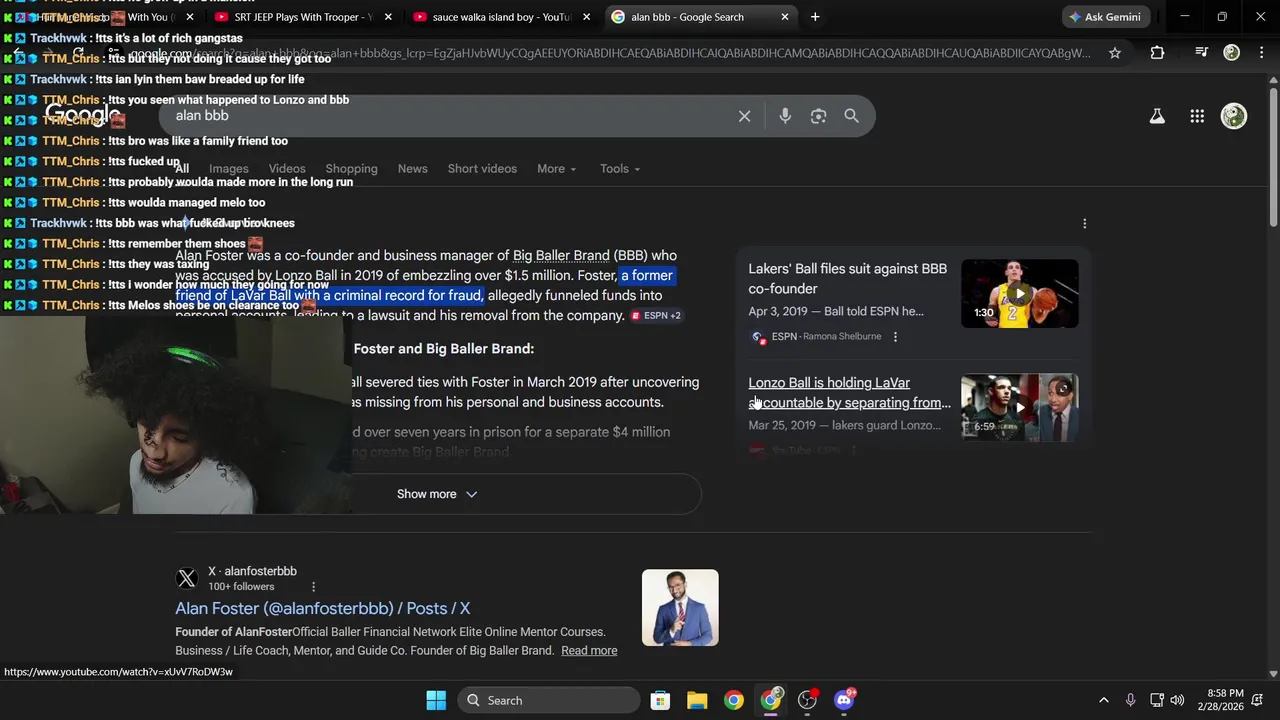Bookmark this page with the star
1280x720 pixels.
[x=1115, y=53]
